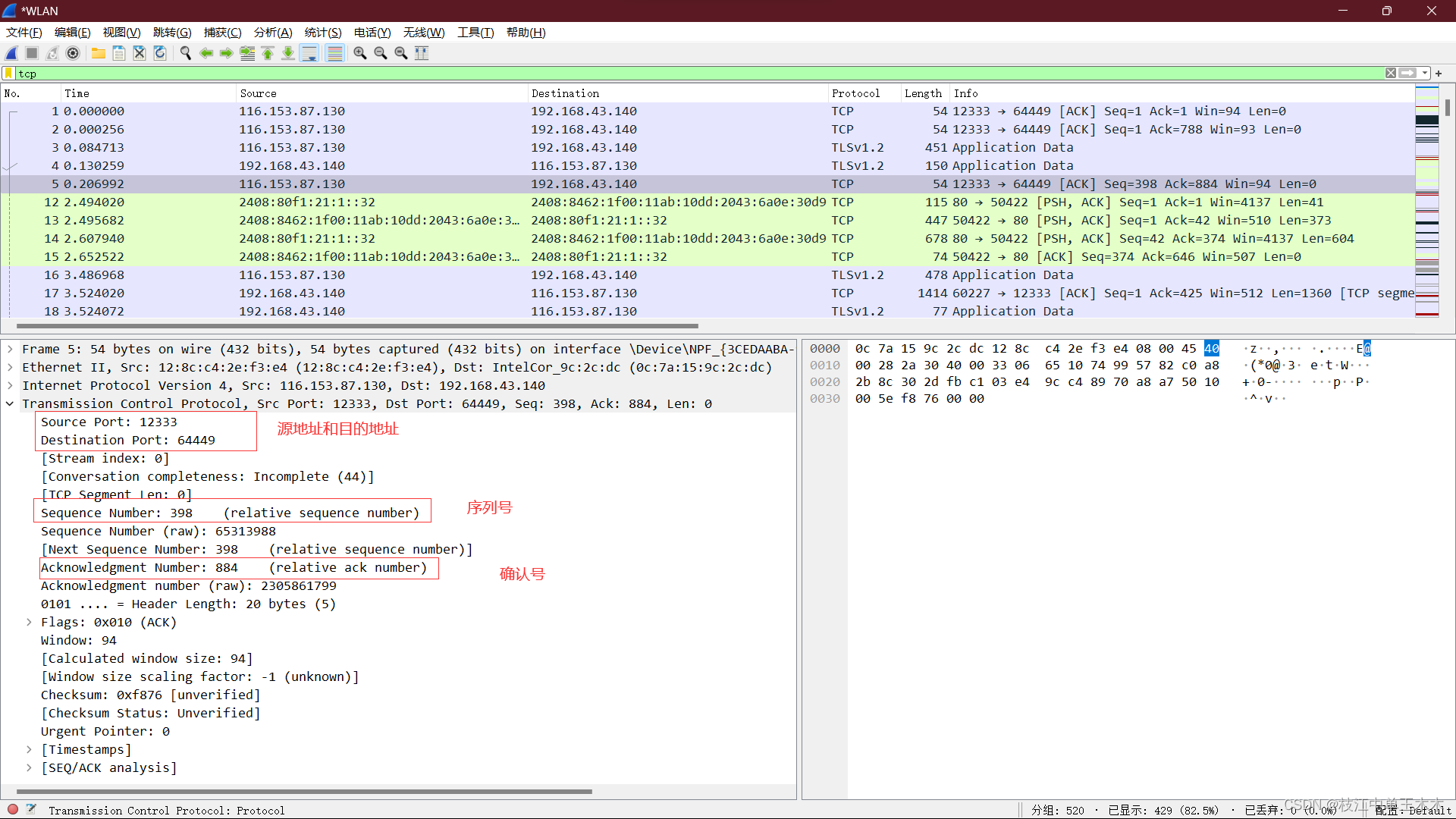The width and height of the screenshot is (1456, 819).
Task: Toggle auto-scroll during live capture
Action: (x=309, y=53)
